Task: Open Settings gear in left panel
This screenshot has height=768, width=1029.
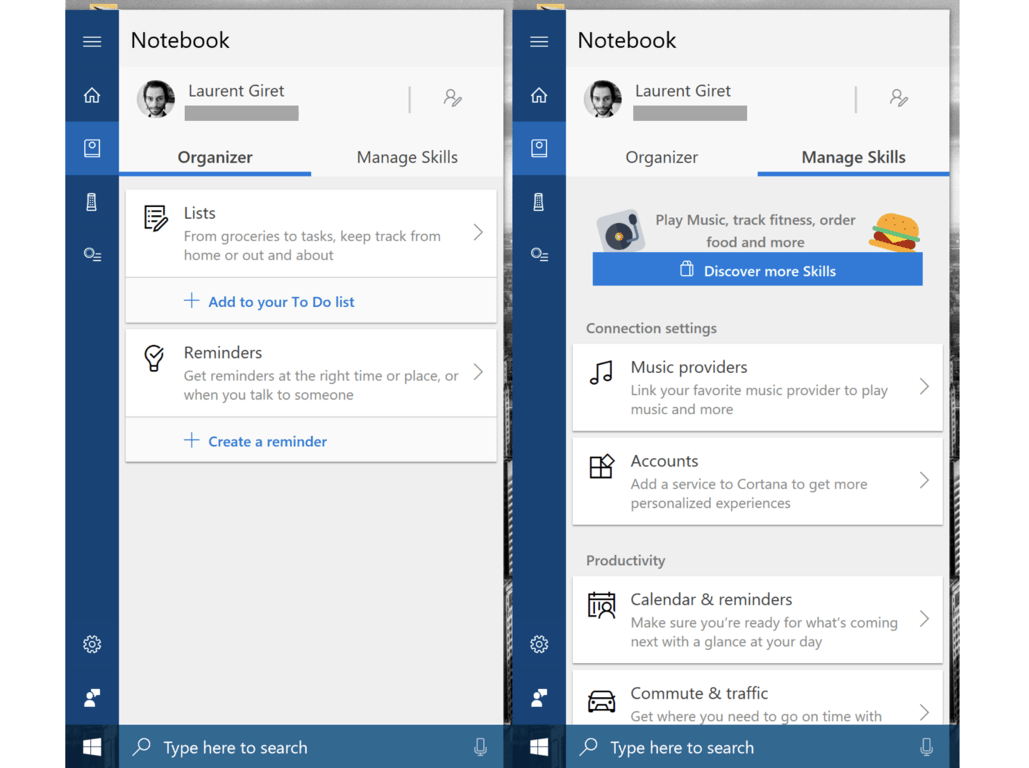Action: (x=92, y=644)
